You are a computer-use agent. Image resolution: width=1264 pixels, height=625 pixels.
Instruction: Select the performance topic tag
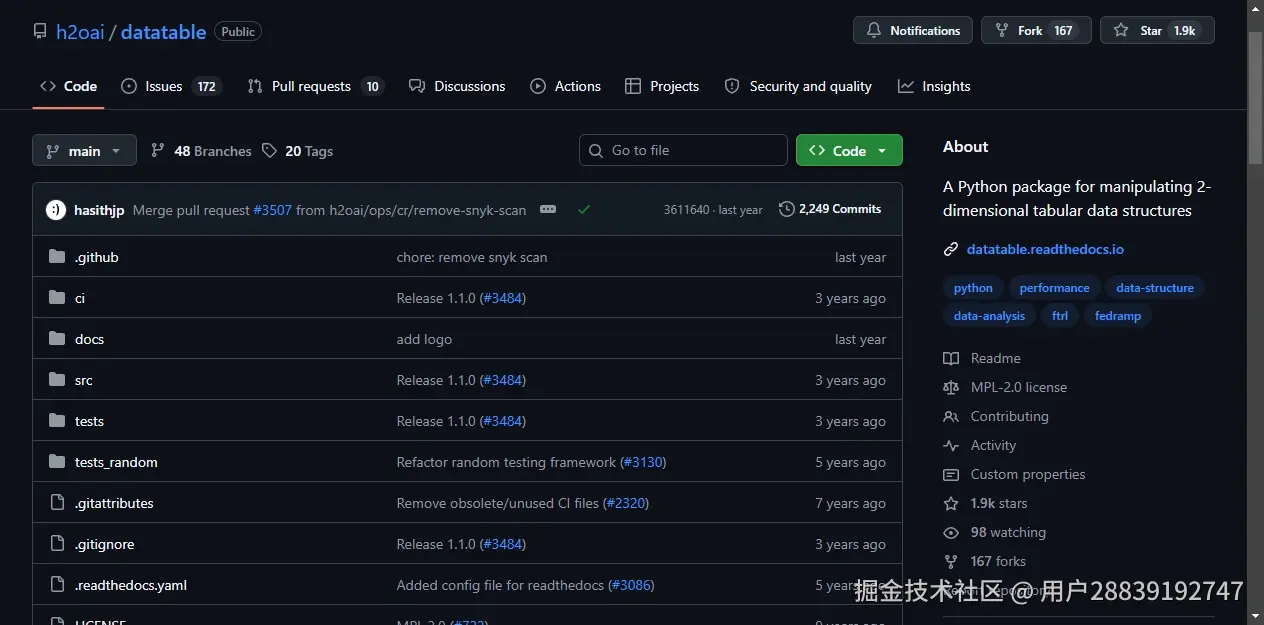click(x=1054, y=288)
